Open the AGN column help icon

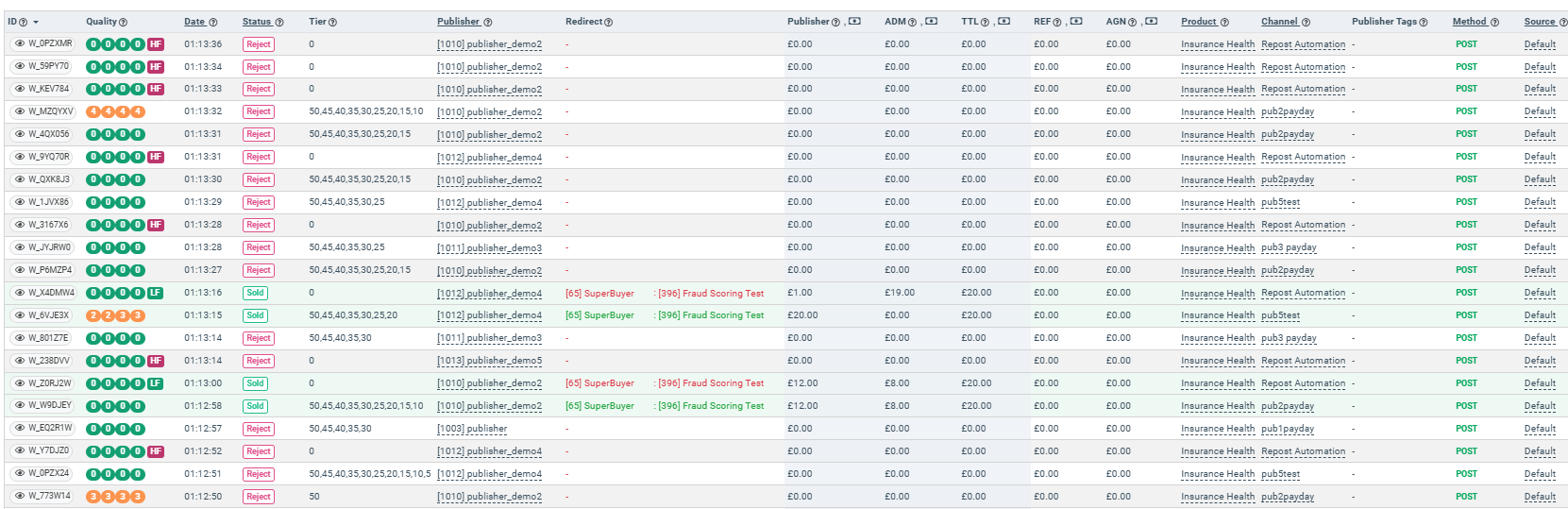[1133, 22]
